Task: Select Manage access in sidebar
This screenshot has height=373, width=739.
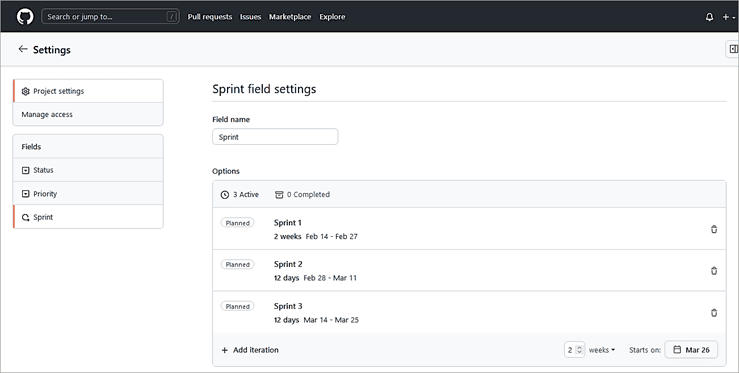Action: point(88,114)
